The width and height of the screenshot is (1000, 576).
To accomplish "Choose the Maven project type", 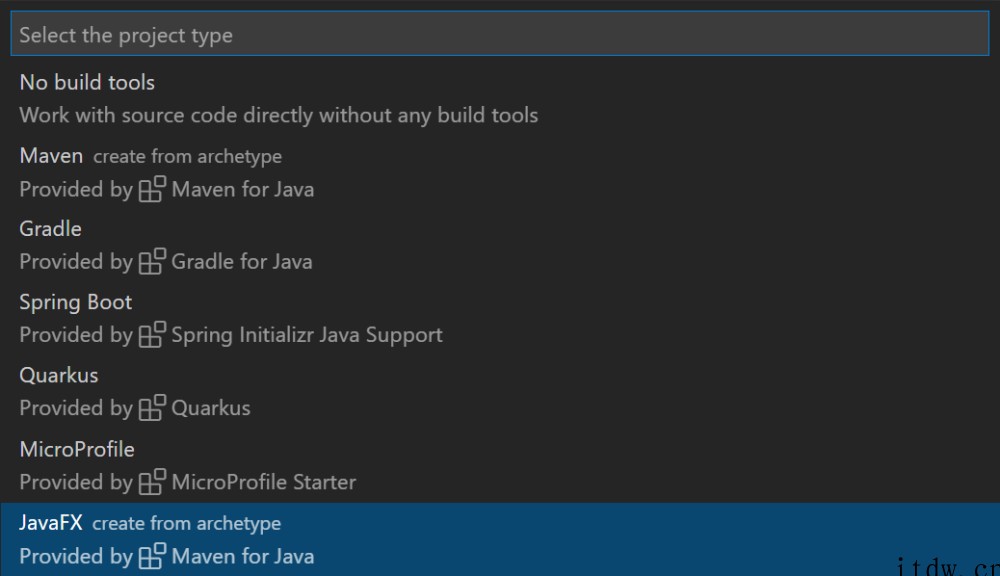I will point(51,156).
